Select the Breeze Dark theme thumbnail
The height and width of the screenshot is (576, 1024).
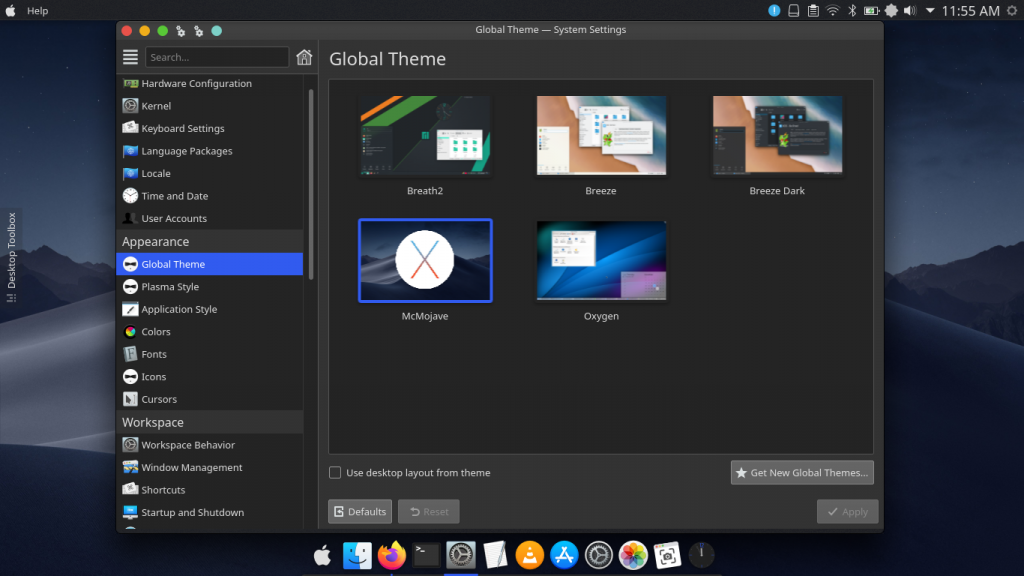pyautogui.click(x=777, y=135)
